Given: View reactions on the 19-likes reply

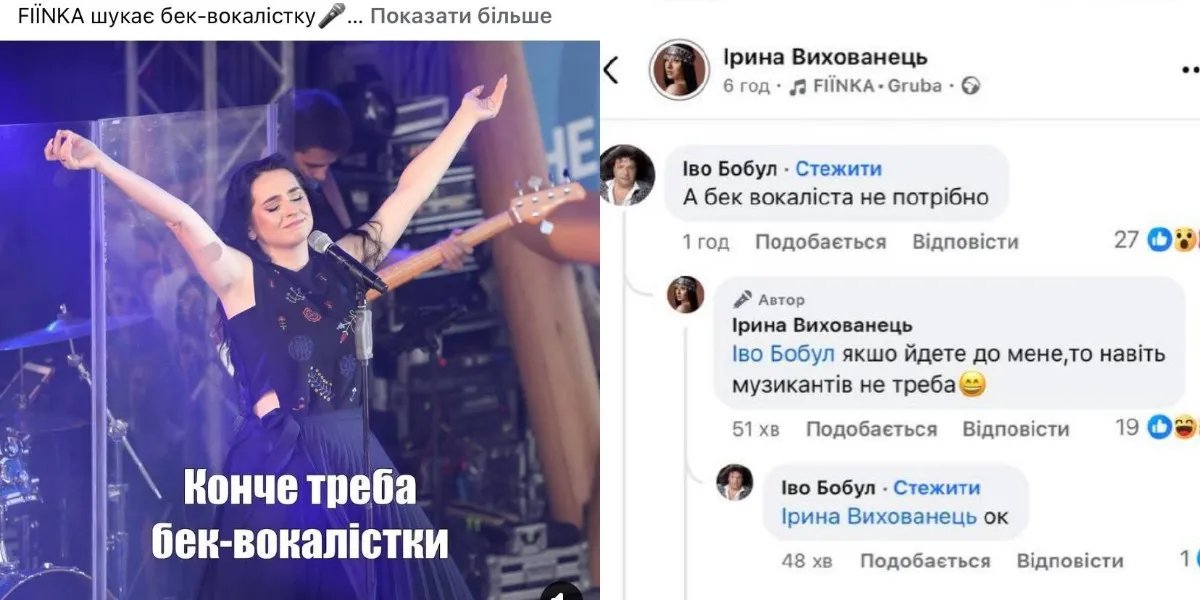Looking at the screenshot, I should pos(1157,428).
